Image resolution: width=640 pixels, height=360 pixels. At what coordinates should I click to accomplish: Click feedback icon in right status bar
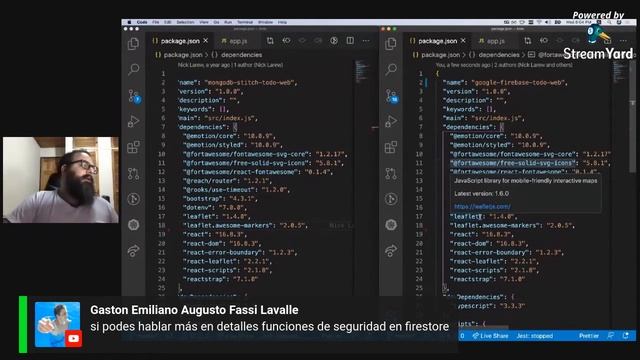[611, 336]
